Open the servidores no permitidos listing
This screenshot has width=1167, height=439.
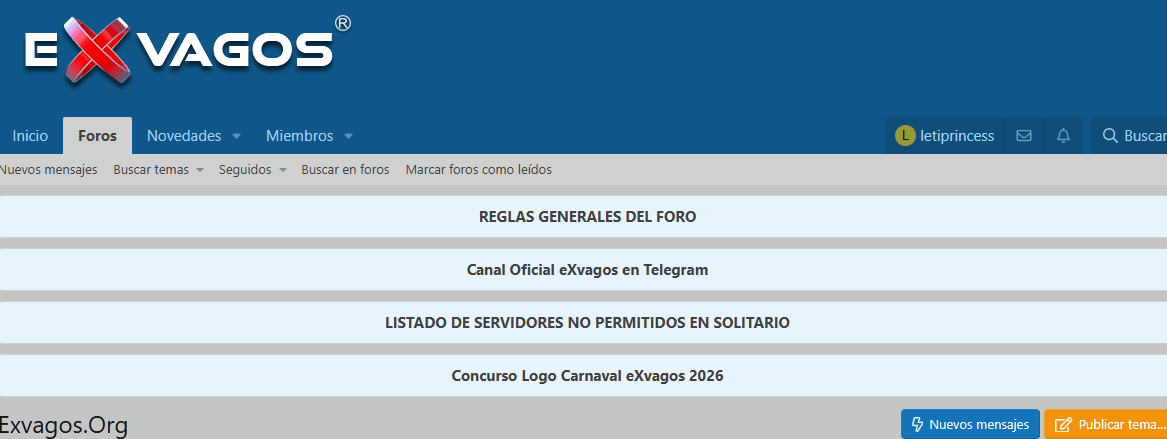coord(587,323)
